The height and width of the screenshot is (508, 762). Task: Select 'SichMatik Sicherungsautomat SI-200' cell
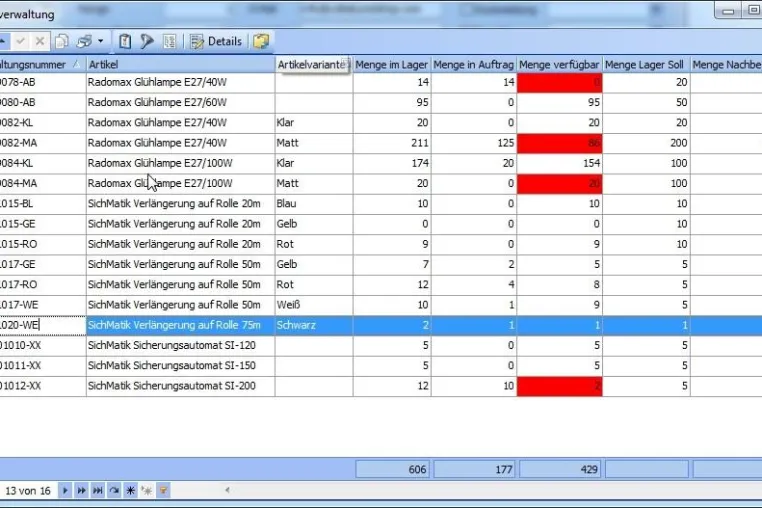180,386
